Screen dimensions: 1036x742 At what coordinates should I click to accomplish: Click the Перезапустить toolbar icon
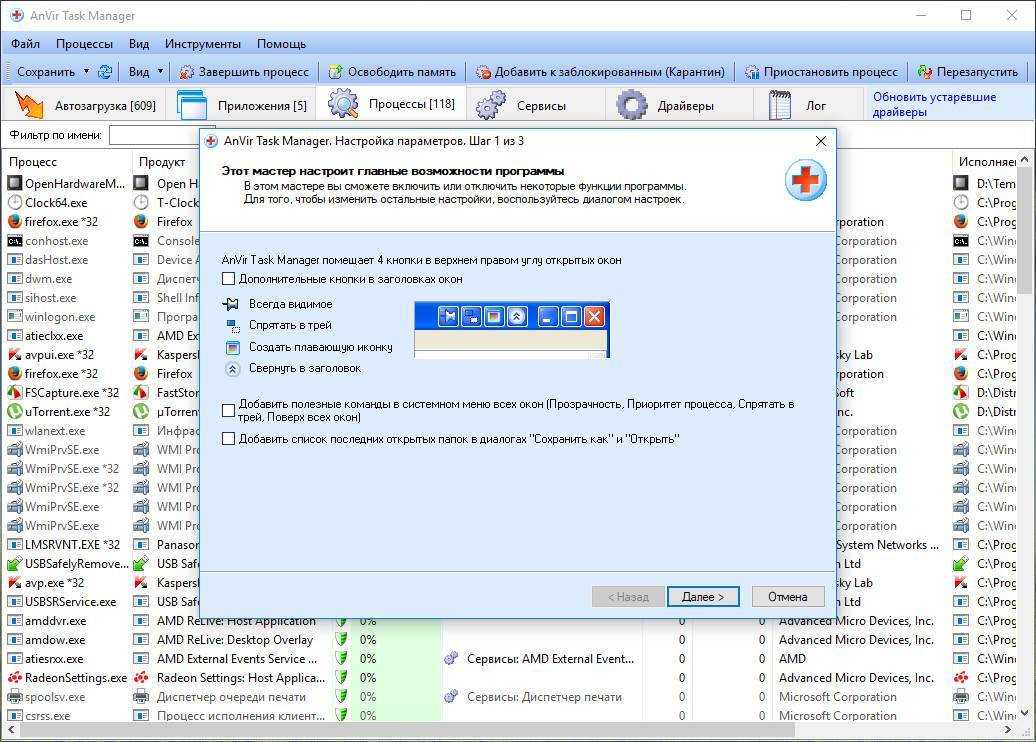point(925,71)
